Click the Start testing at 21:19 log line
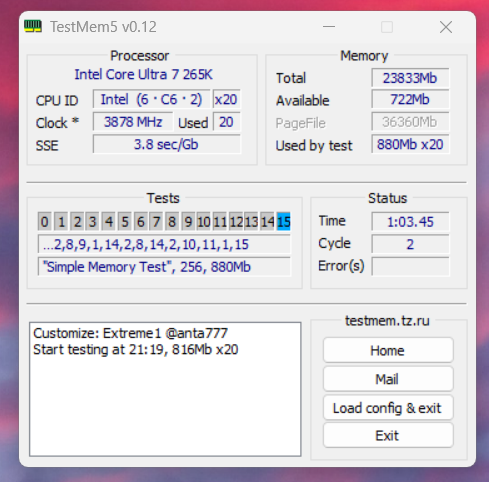489x482 pixels. pos(136,349)
